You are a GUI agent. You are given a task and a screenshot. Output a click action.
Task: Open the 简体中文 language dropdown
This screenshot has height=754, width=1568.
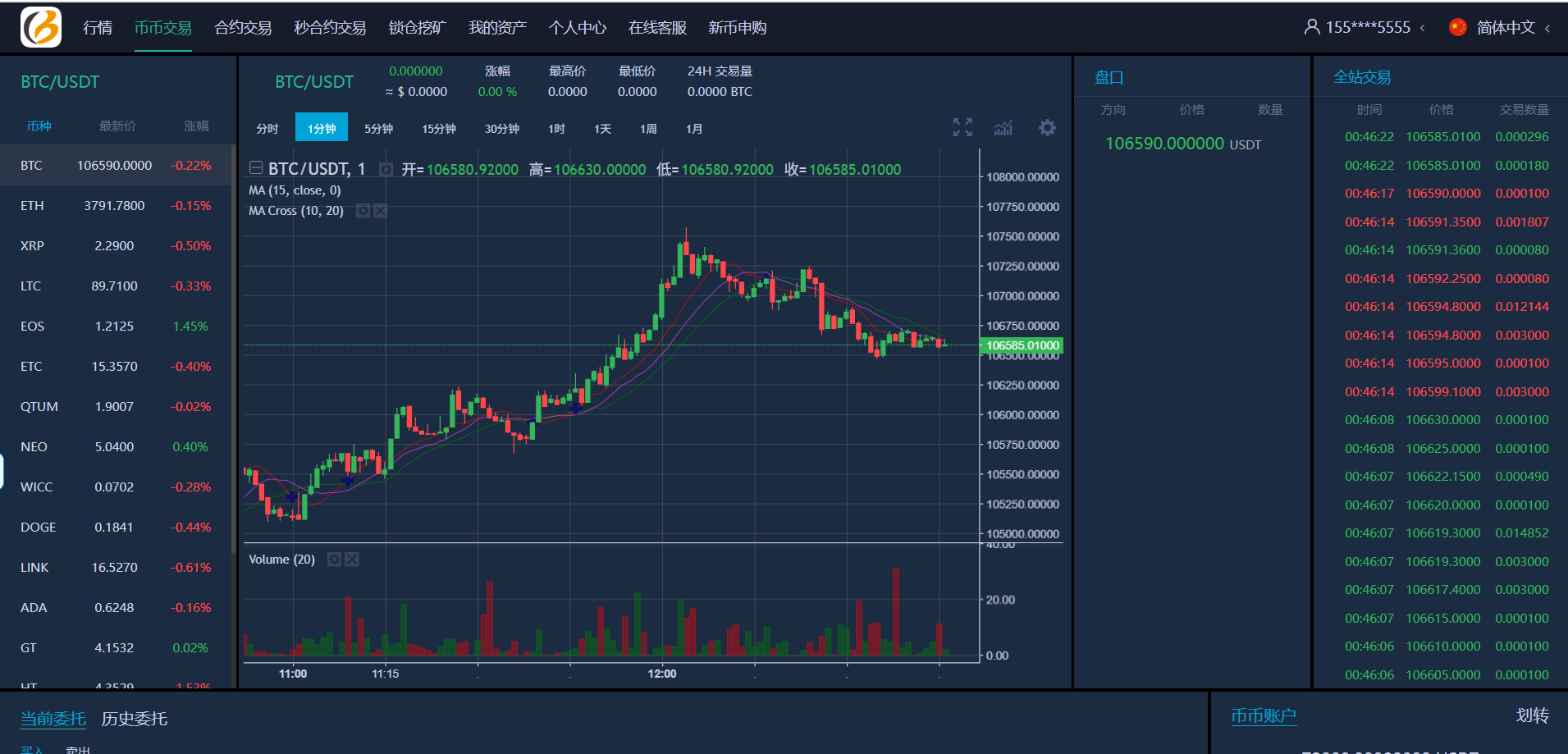coord(1547,28)
